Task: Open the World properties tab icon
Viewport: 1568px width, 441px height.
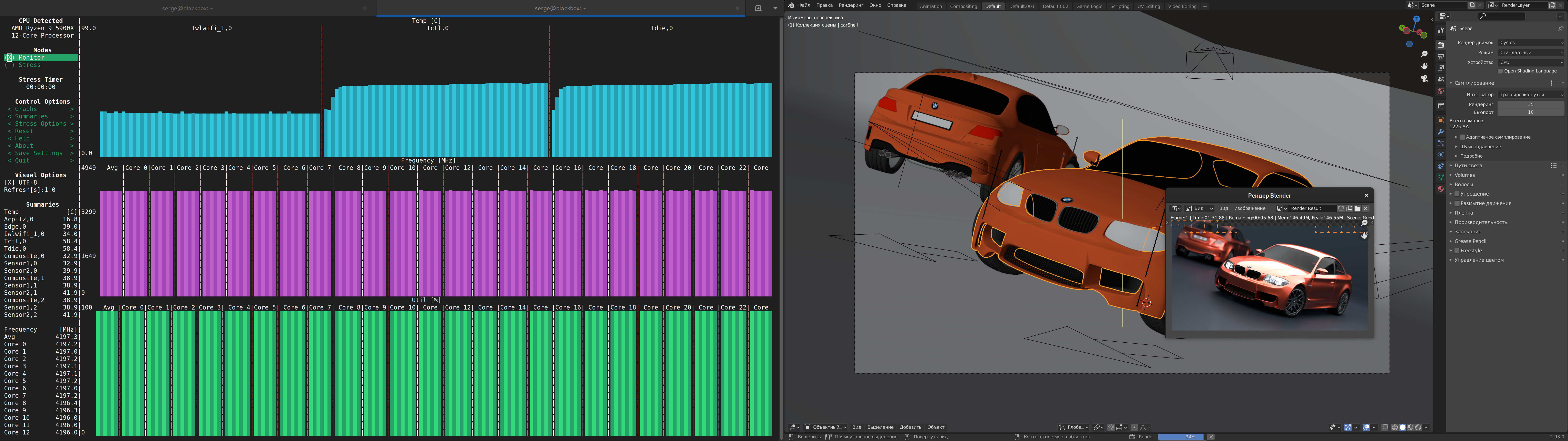Action: click(x=1441, y=91)
